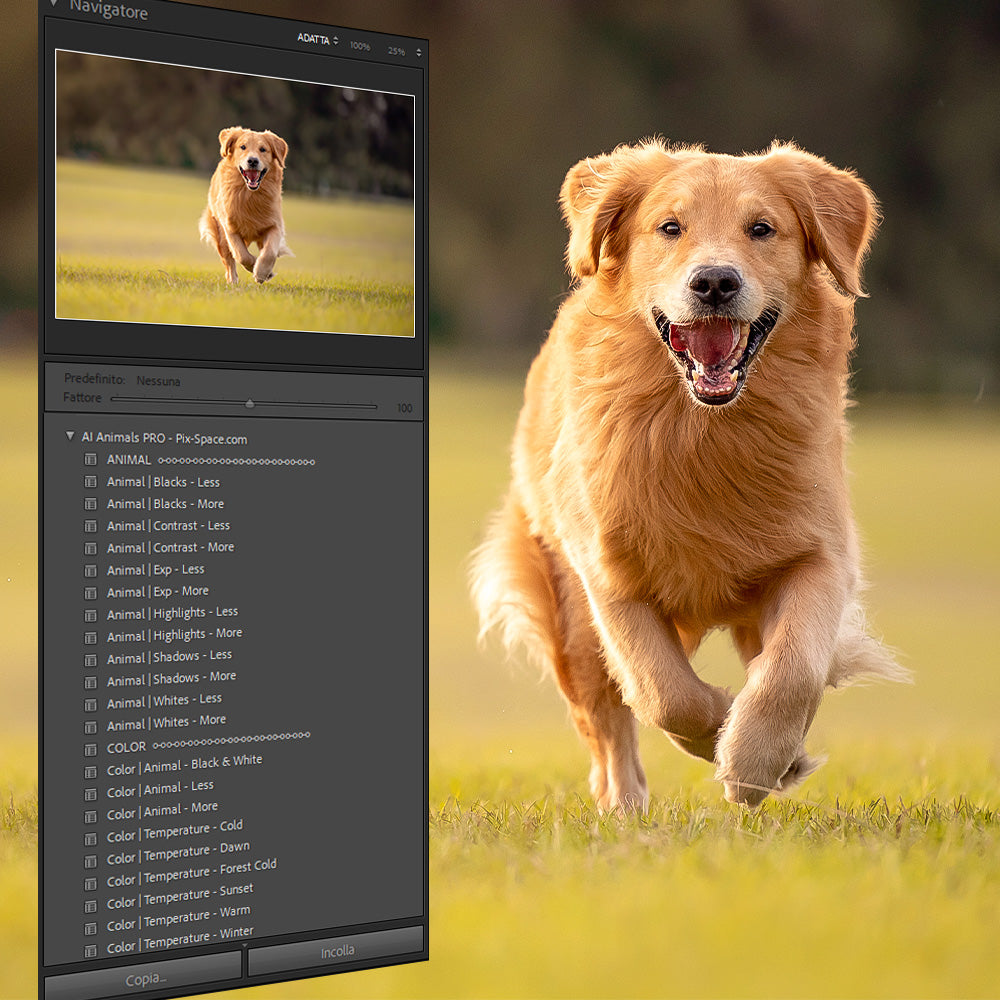Image resolution: width=1000 pixels, height=1000 pixels.
Task: Click preset icon next to Animal | Exp - More
Action: pyautogui.click(x=91, y=592)
